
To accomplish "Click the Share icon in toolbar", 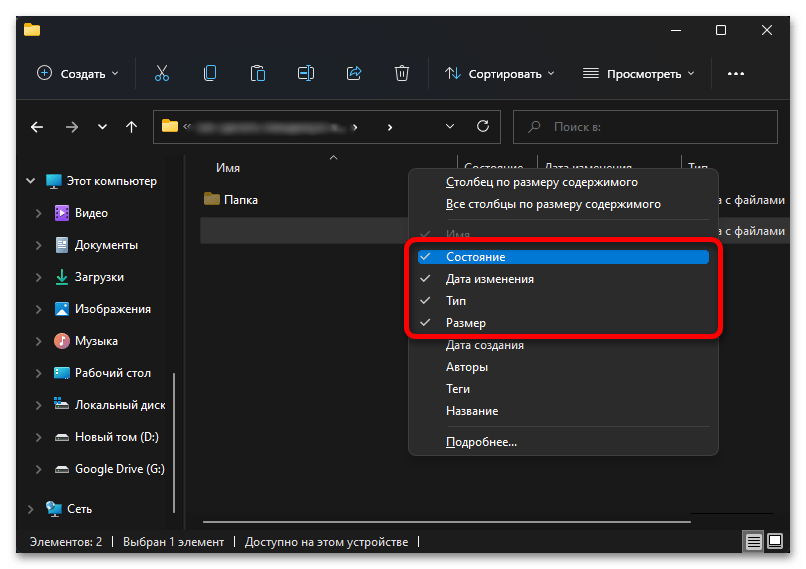I will pos(354,73).
